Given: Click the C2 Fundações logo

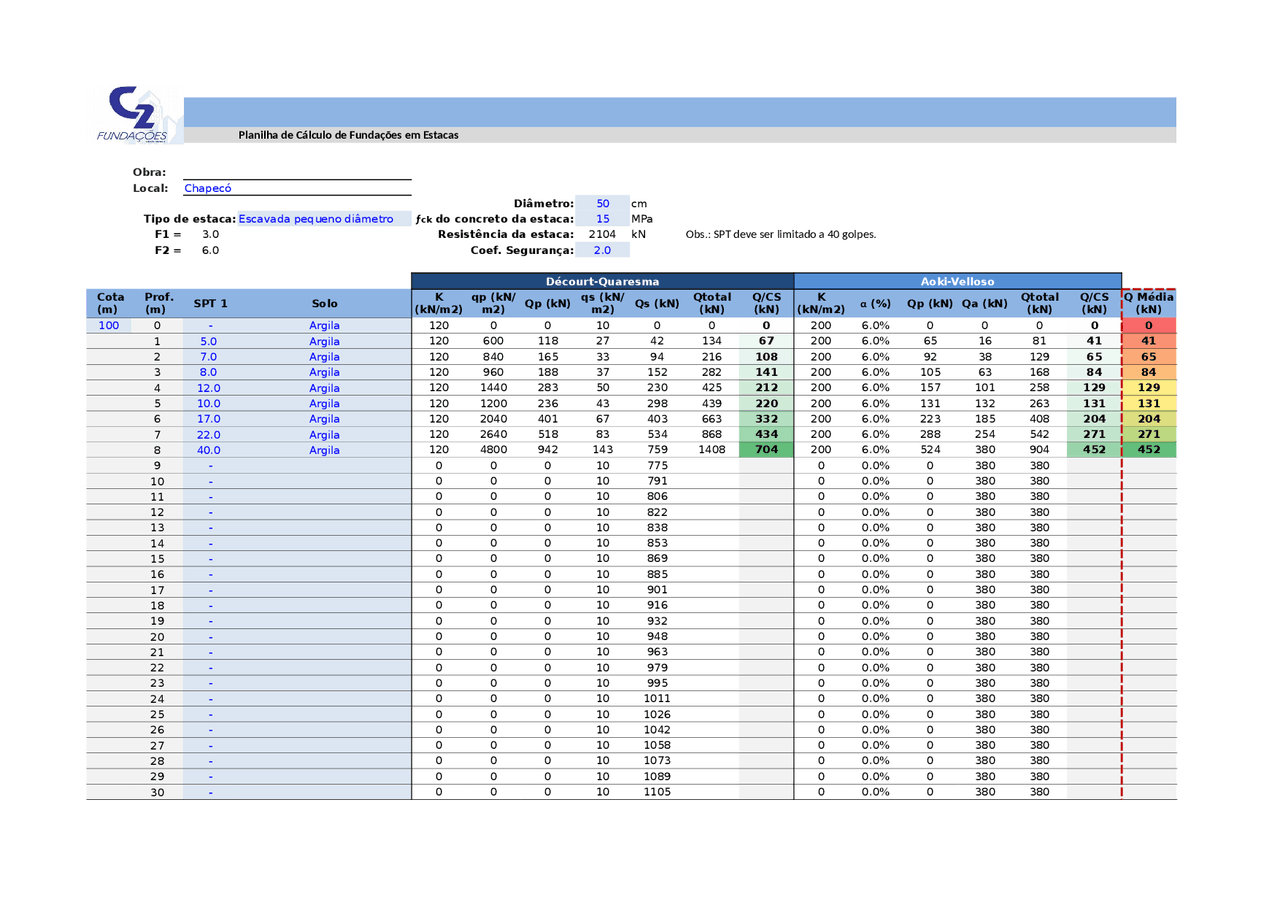Looking at the screenshot, I should pos(138,116).
